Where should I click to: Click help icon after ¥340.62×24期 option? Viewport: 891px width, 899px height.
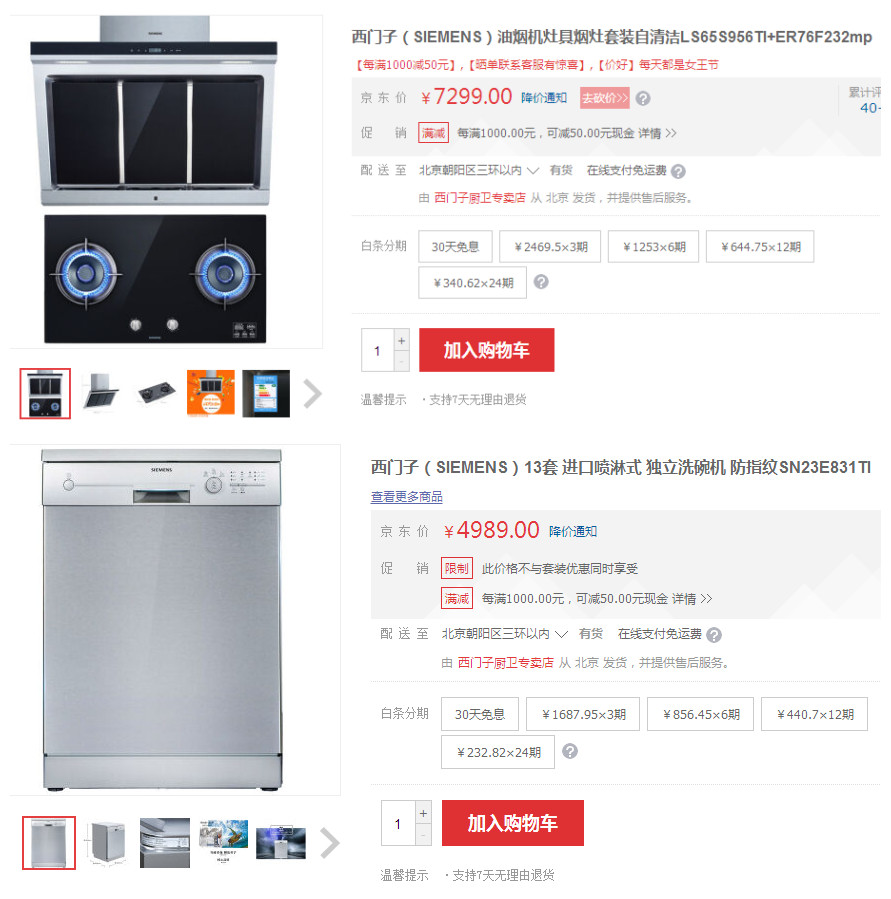[x=541, y=282]
